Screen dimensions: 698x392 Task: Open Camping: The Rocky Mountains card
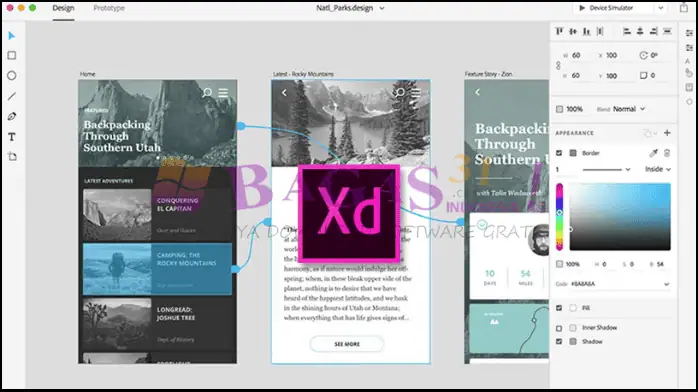[157, 269]
